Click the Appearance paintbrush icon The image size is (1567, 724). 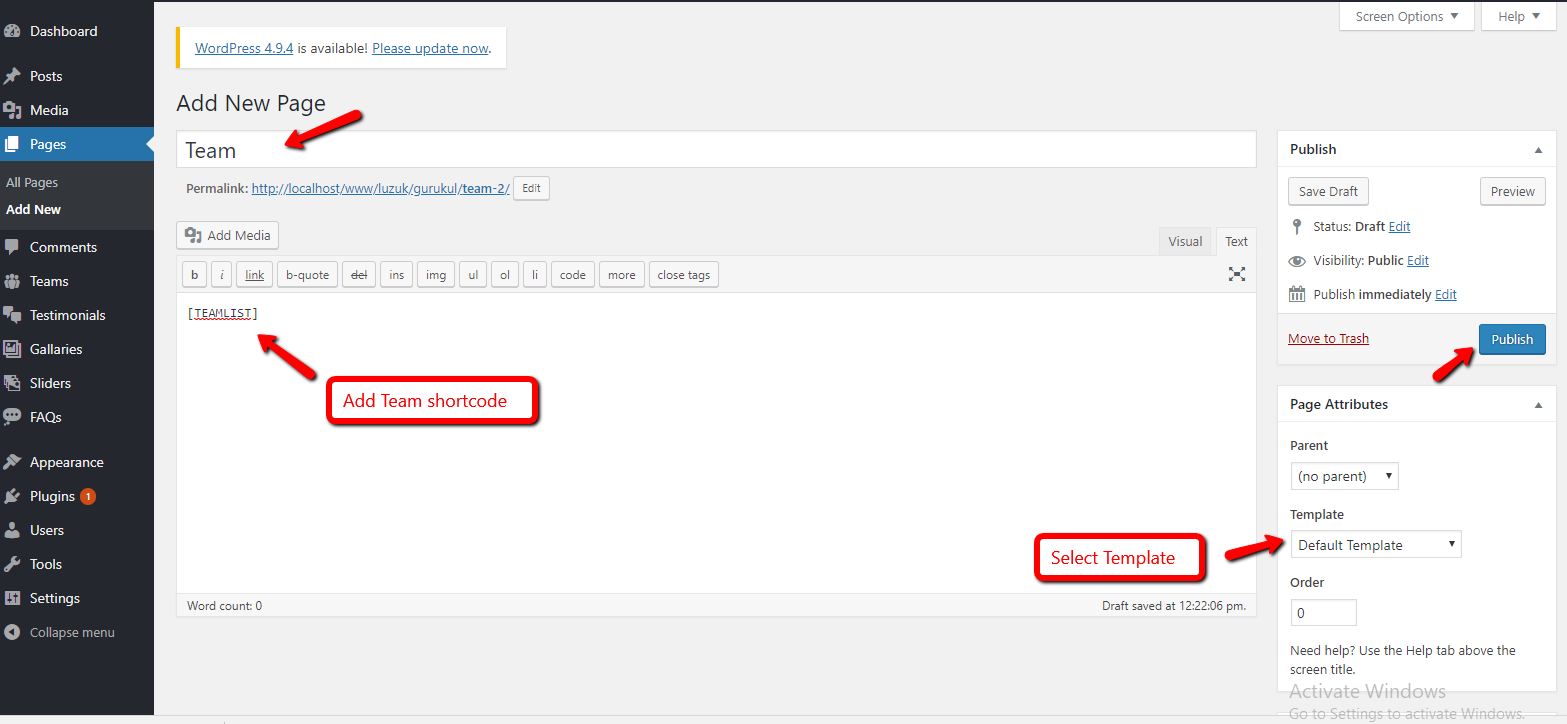12,462
